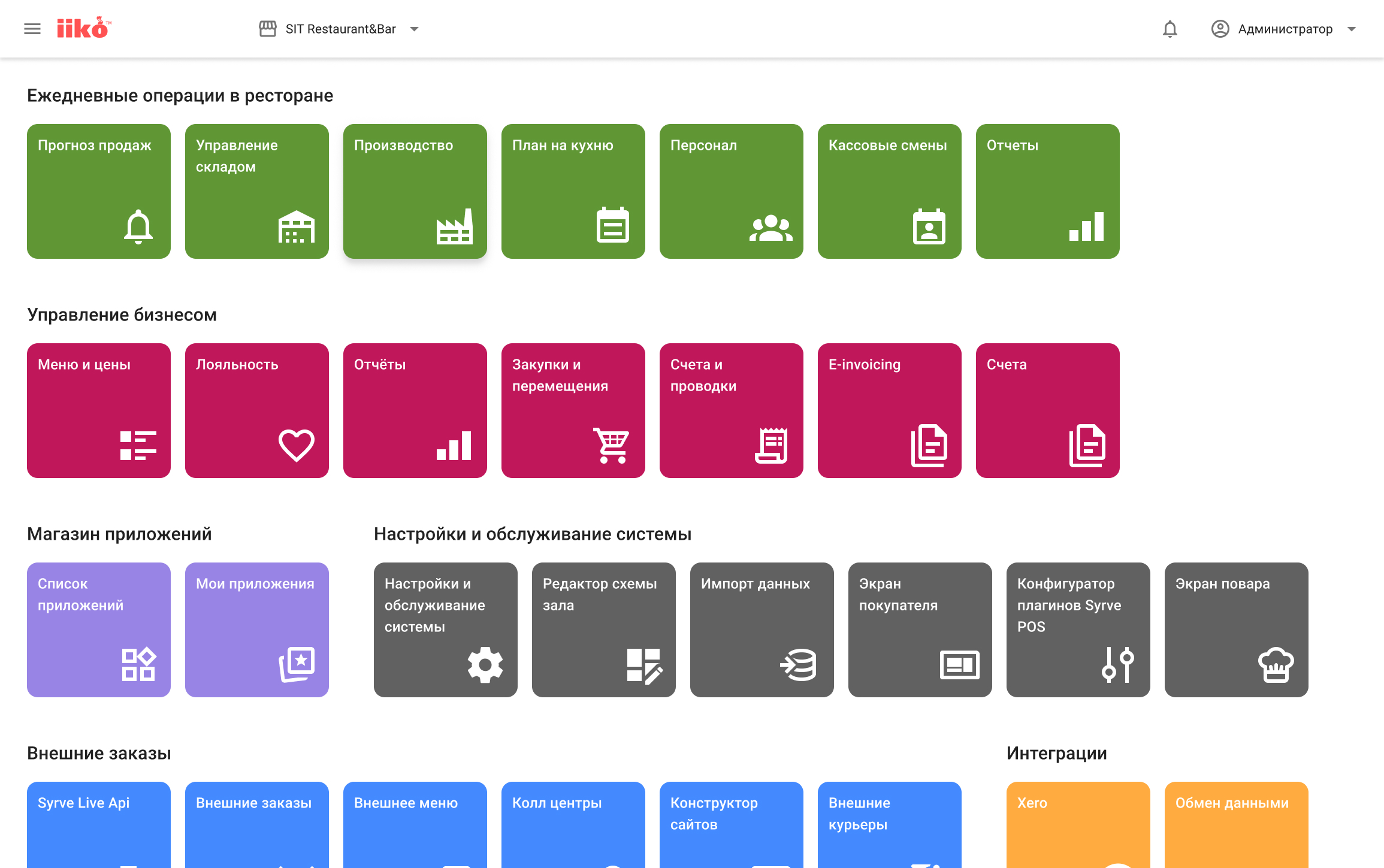Click the factory icon on Производство
The height and width of the screenshot is (868, 1384).
pos(455,226)
